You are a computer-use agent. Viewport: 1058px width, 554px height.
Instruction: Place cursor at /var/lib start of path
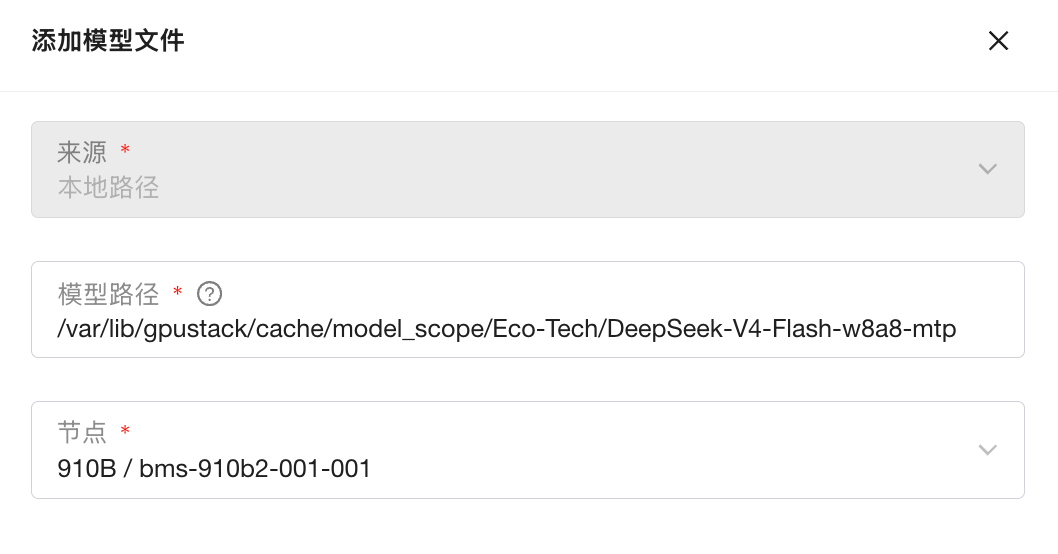(59, 329)
